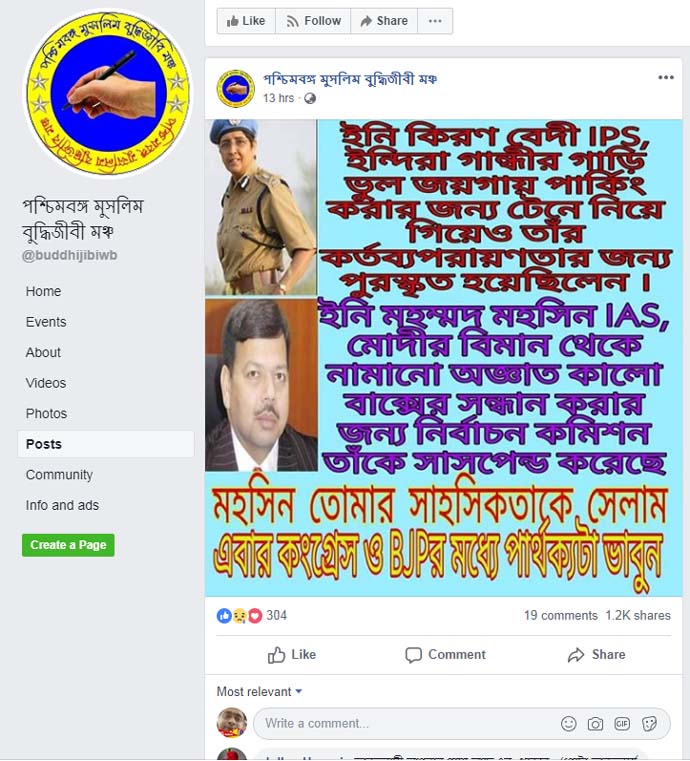The image size is (690, 761).
Task: Follow the page with the Follow button
Action: pyautogui.click(x=313, y=21)
